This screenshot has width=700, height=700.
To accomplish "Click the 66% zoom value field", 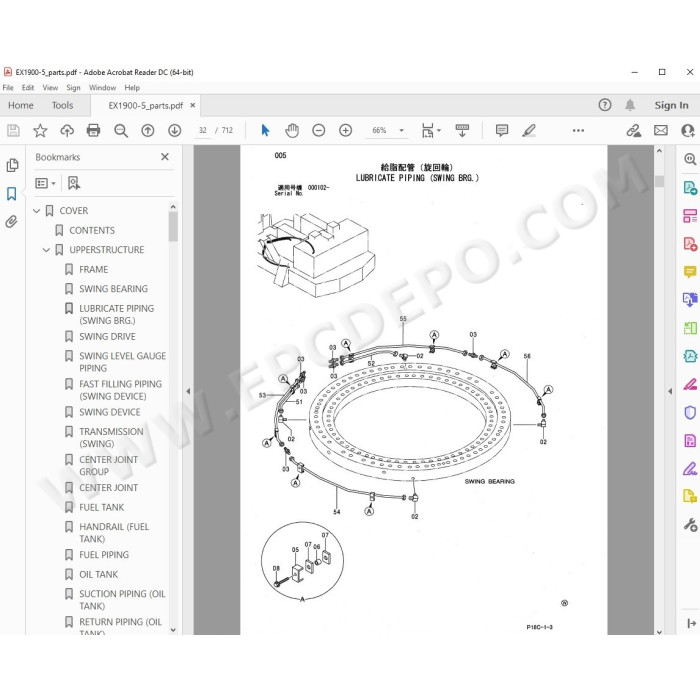I will click(379, 130).
